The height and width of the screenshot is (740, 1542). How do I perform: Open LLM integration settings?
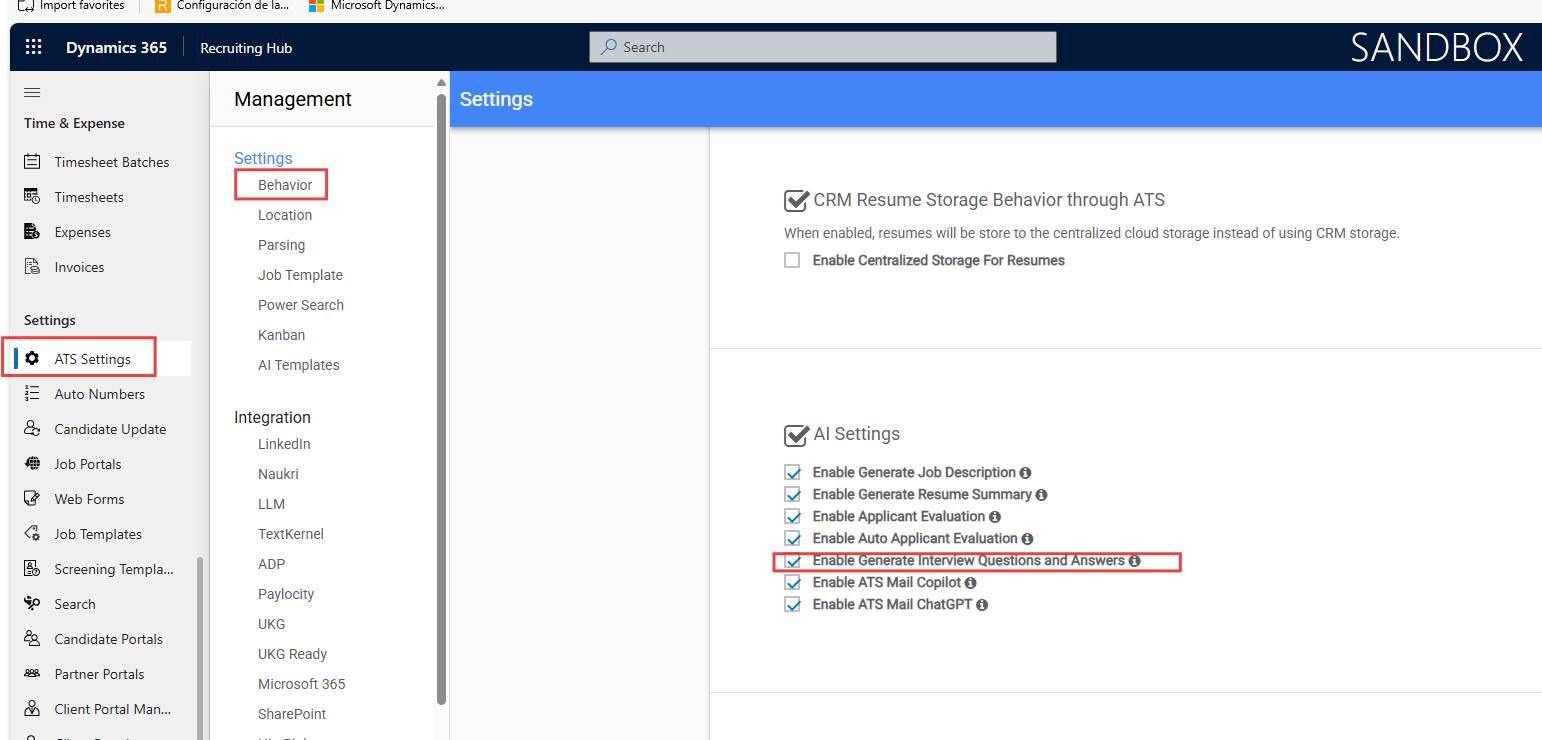click(272, 504)
